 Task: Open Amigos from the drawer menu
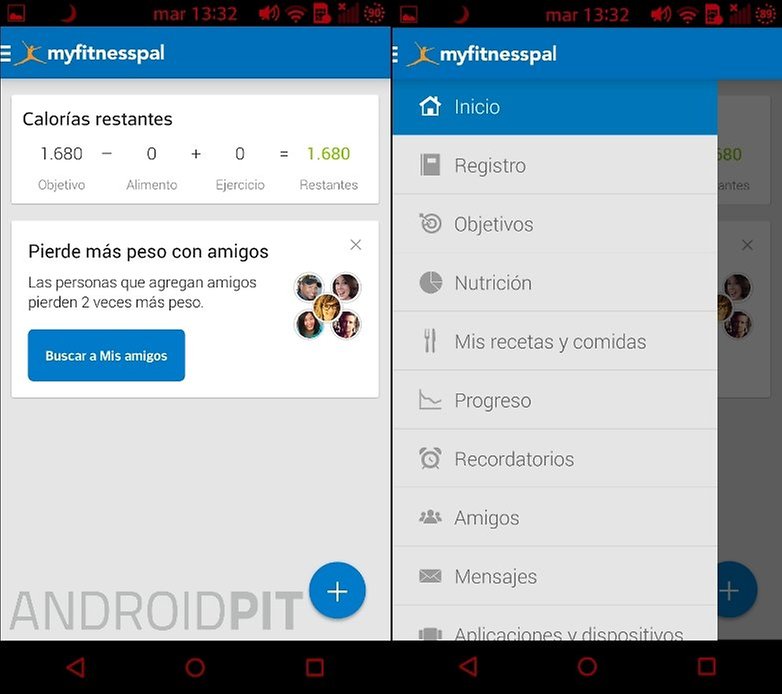coord(555,518)
